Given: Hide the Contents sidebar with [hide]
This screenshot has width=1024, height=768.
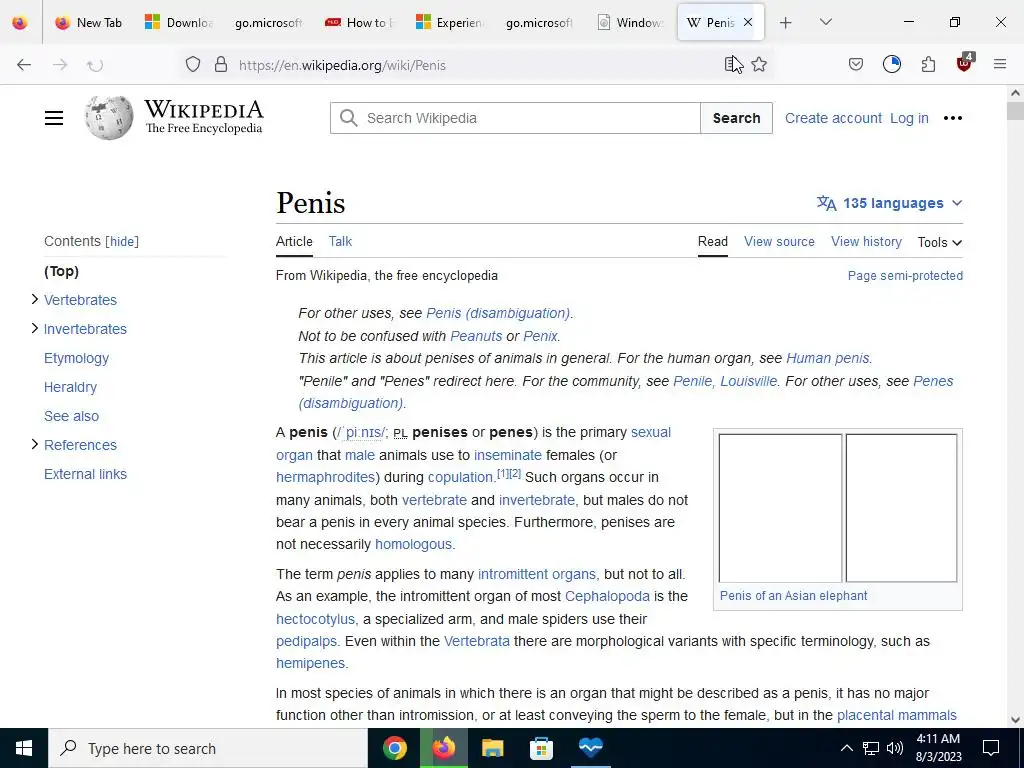Looking at the screenshot, I should pyautogui.click(x=122, y=242).
